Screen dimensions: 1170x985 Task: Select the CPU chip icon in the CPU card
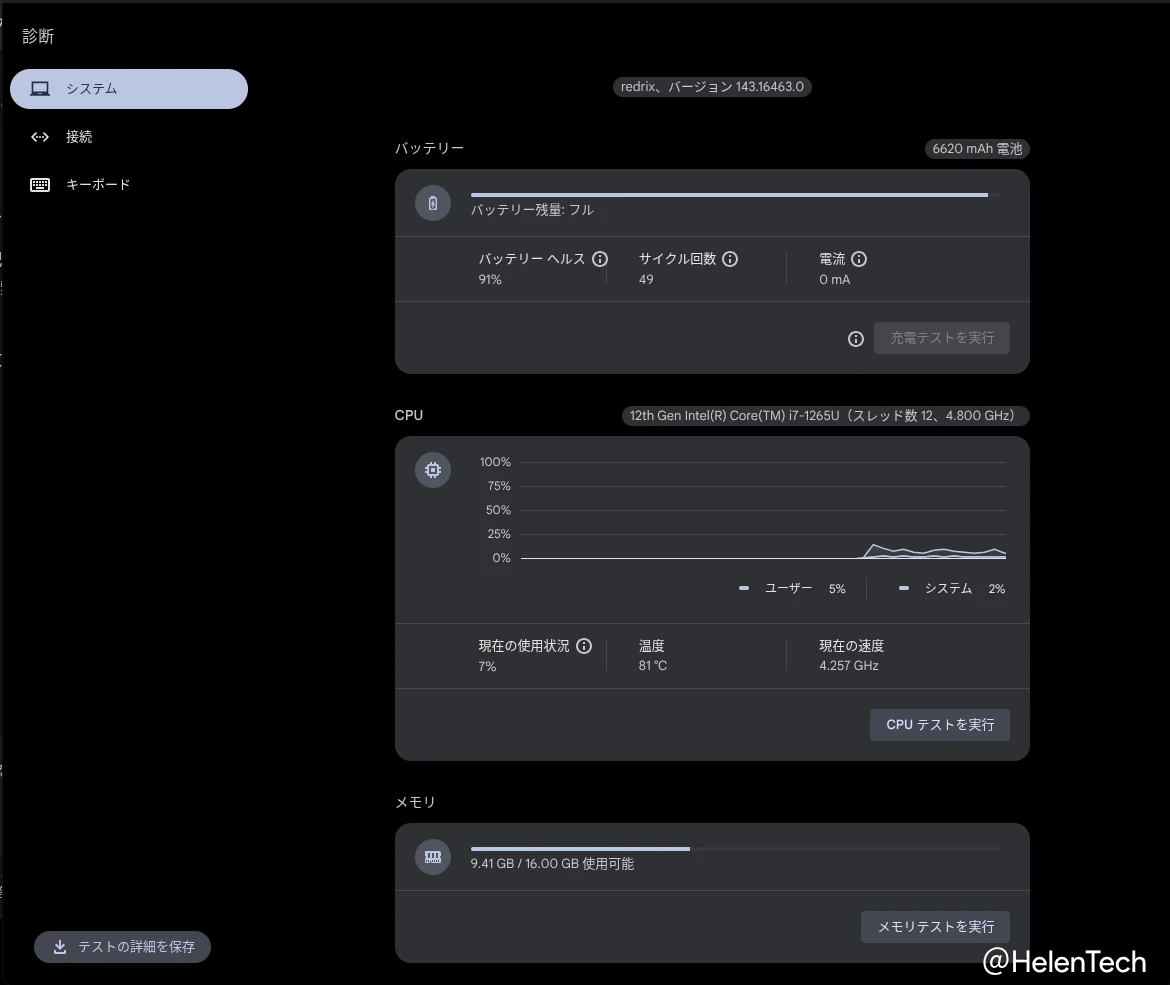tap(432, 469)
